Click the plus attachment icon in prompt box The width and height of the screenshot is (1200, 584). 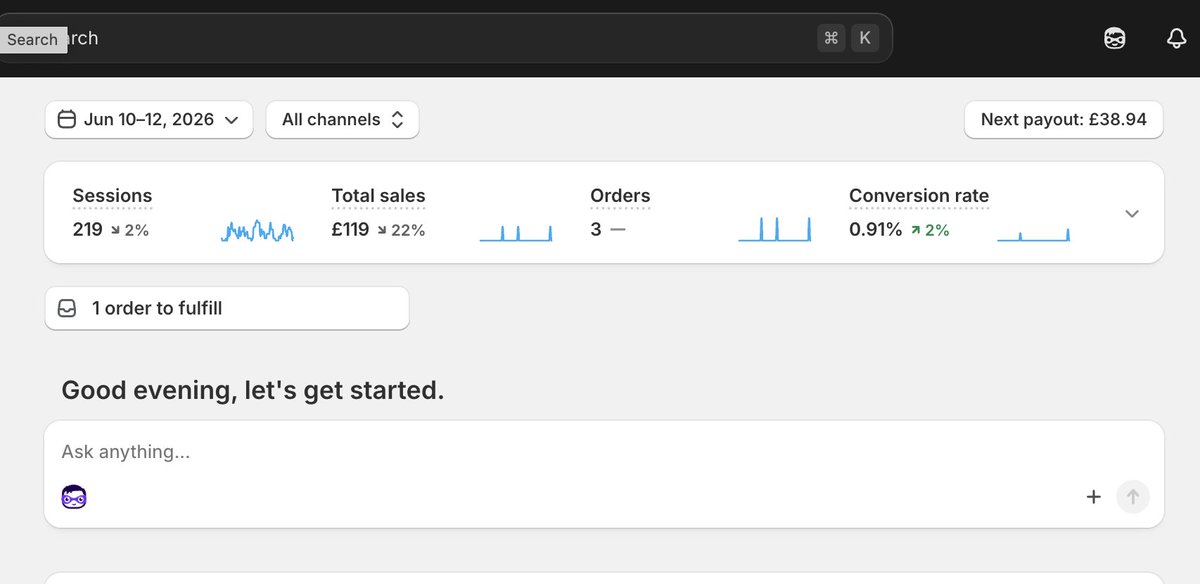point(1094,496)
